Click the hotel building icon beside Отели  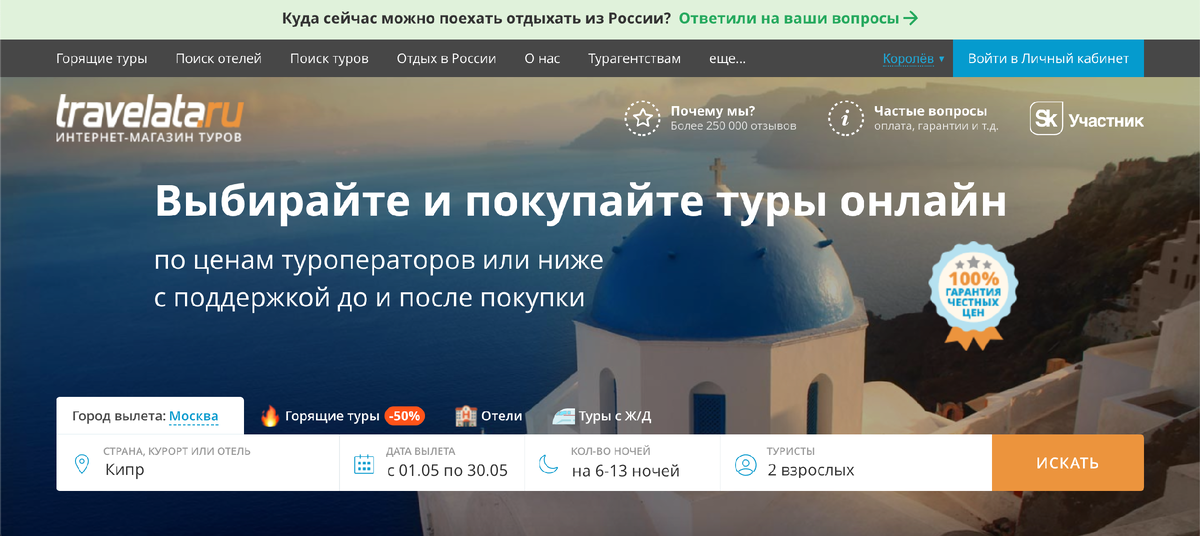tap(465, 416)
